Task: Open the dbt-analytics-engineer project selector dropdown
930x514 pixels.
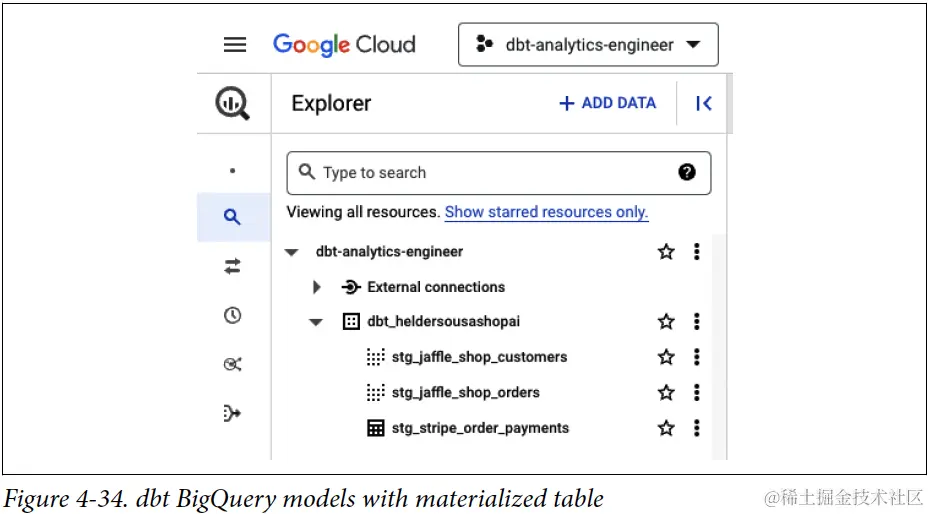Action: click(x=588, y=45)
